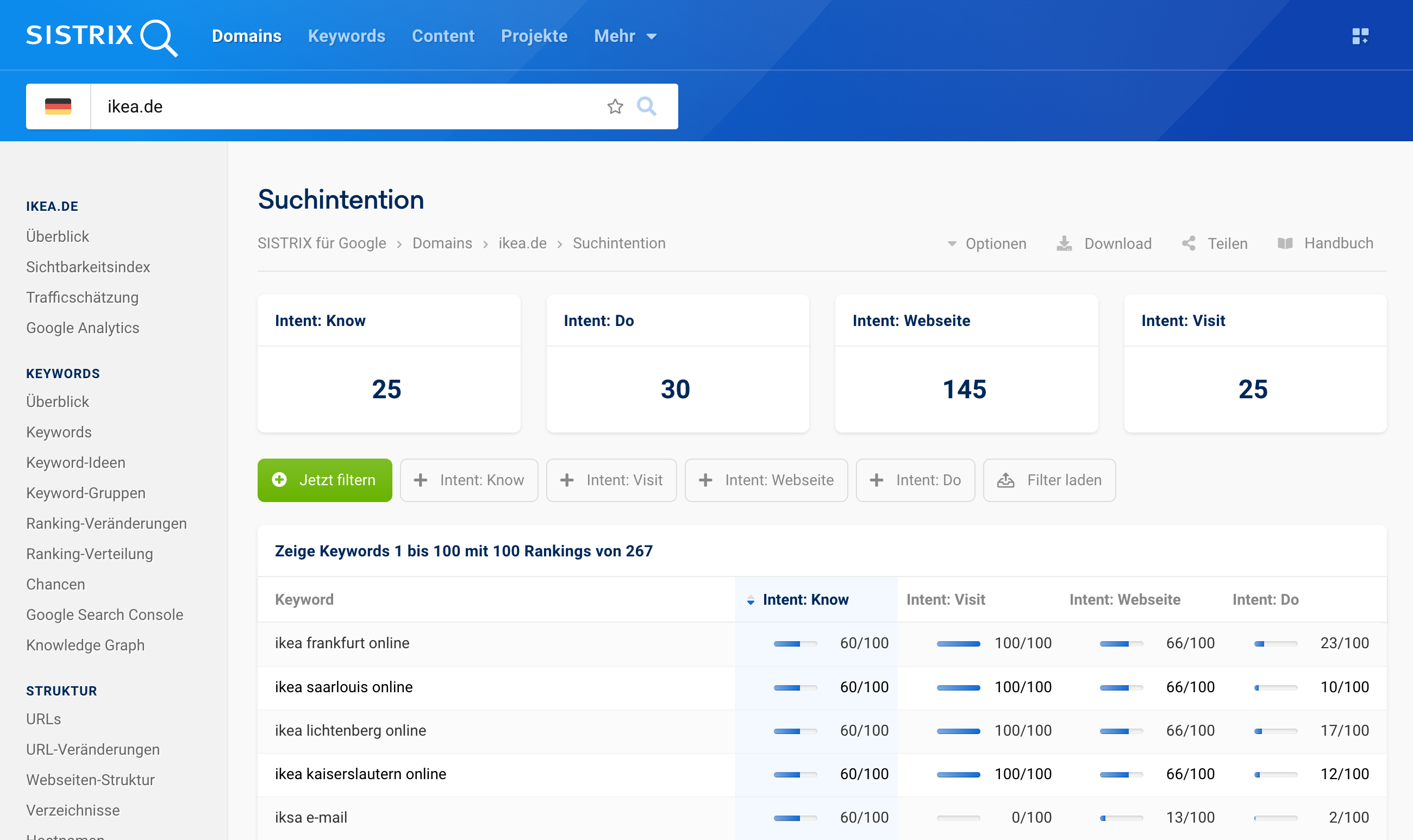Screen dimensions: 1413x840
Task: Add the Intent: Webseite filter
Action: click(766, 480)
